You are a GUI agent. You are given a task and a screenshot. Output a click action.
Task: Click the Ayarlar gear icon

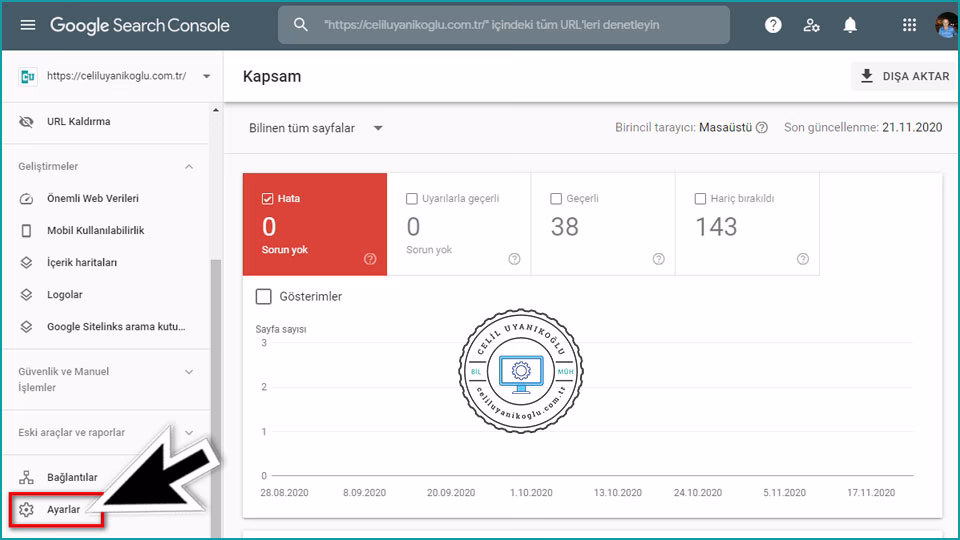coord(27,510)
